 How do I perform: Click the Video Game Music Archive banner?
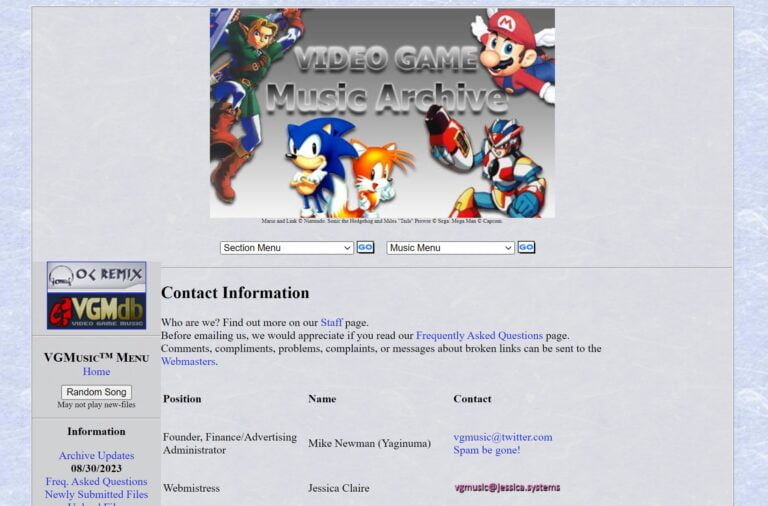tap(383, 113)
